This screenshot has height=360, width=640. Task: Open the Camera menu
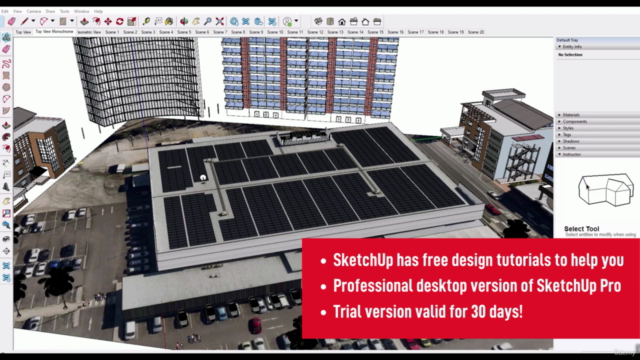(34, 11)
